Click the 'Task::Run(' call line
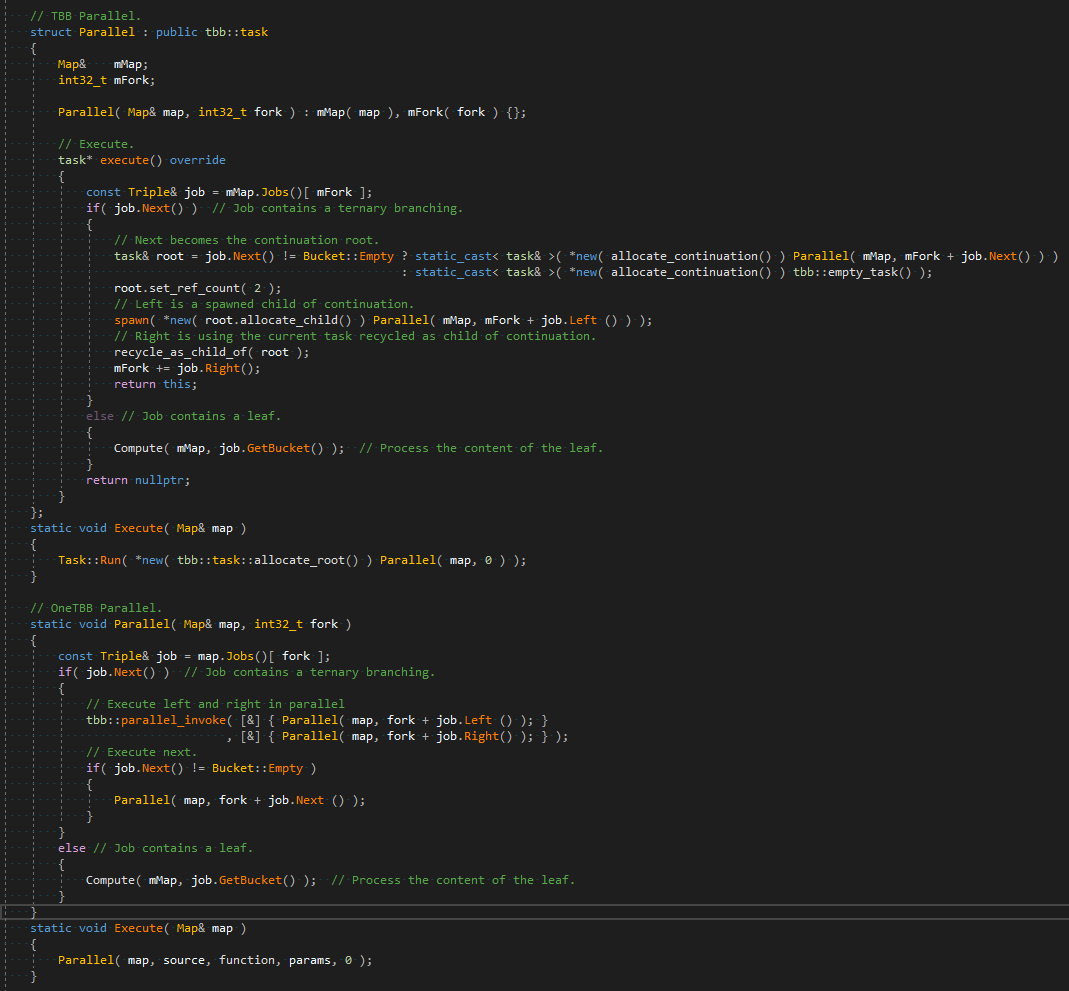This screenshot has height=991, width=1069. (x=292, y=560)
